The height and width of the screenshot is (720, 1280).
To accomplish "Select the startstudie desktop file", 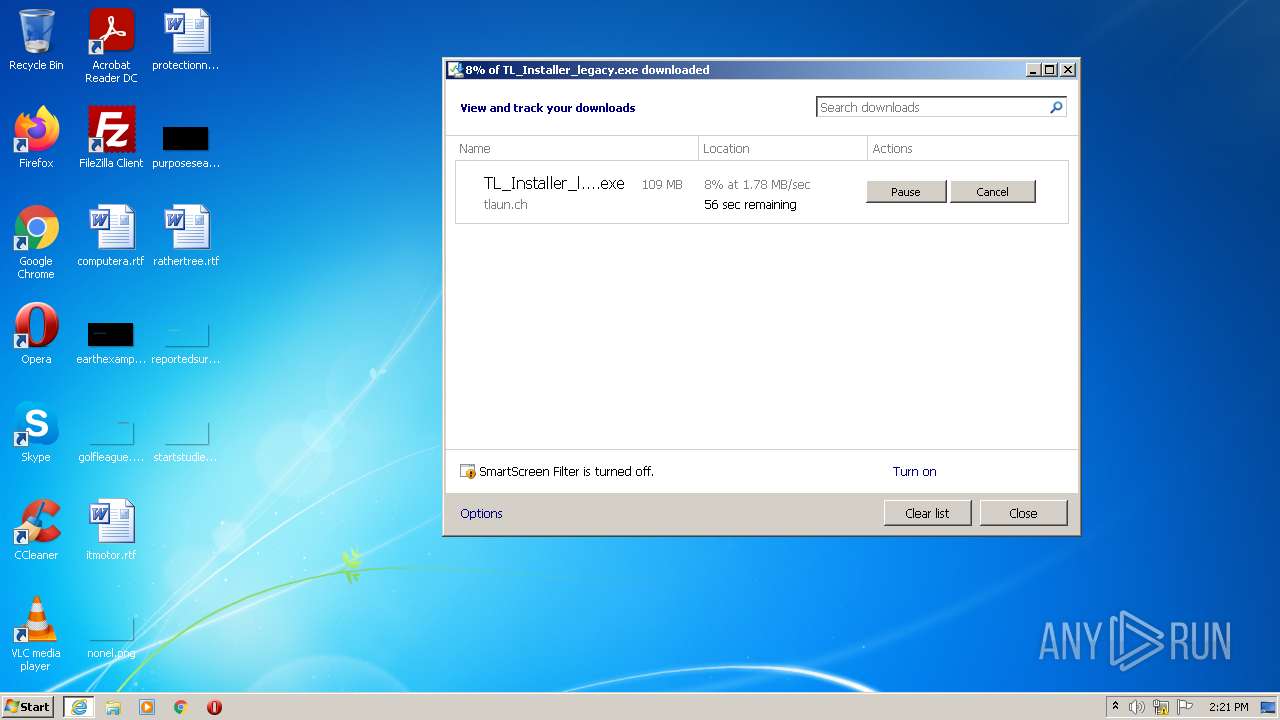I will 186,440.
